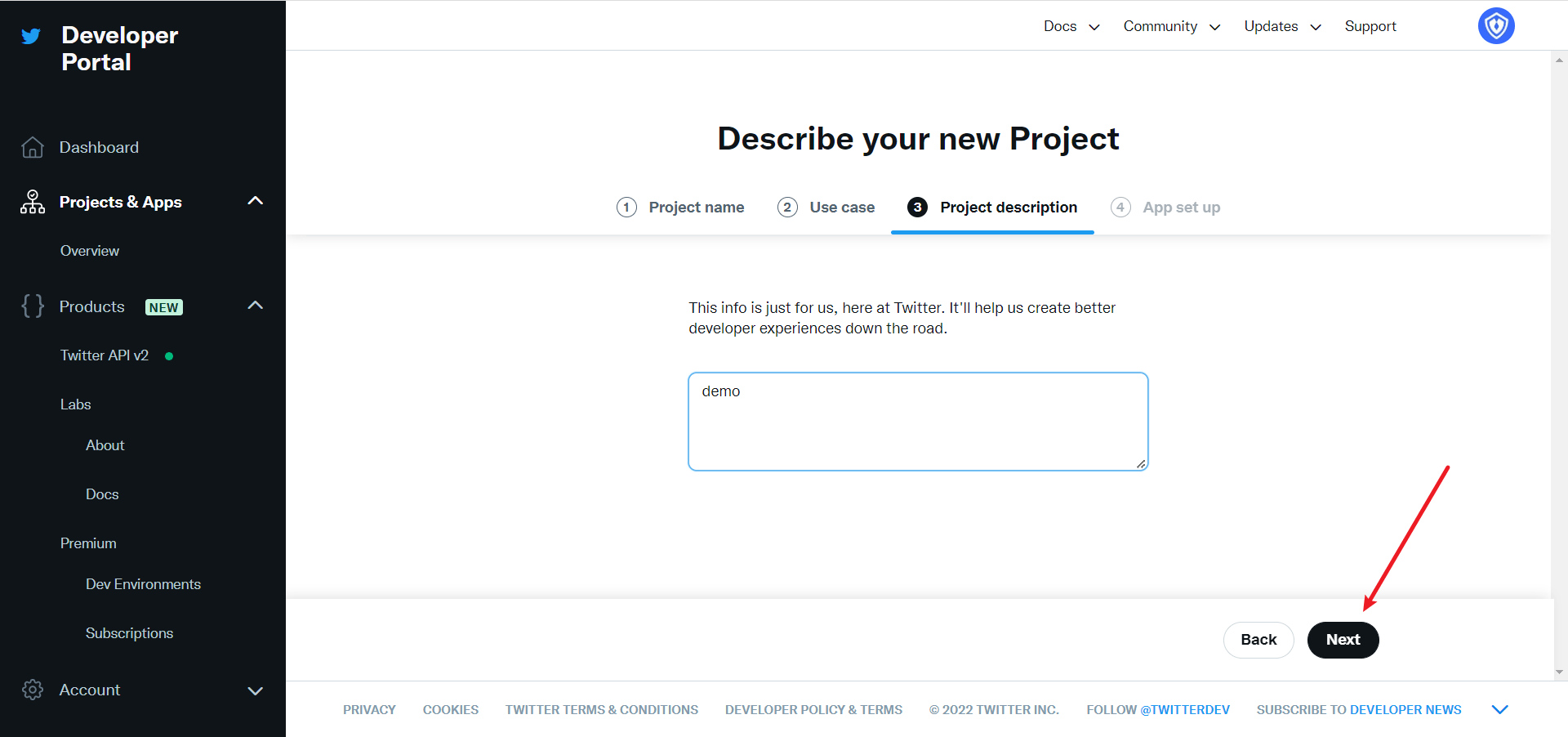Open the Docs dropdown in header
This screenshot has height=737, width=1568.
1071,26
